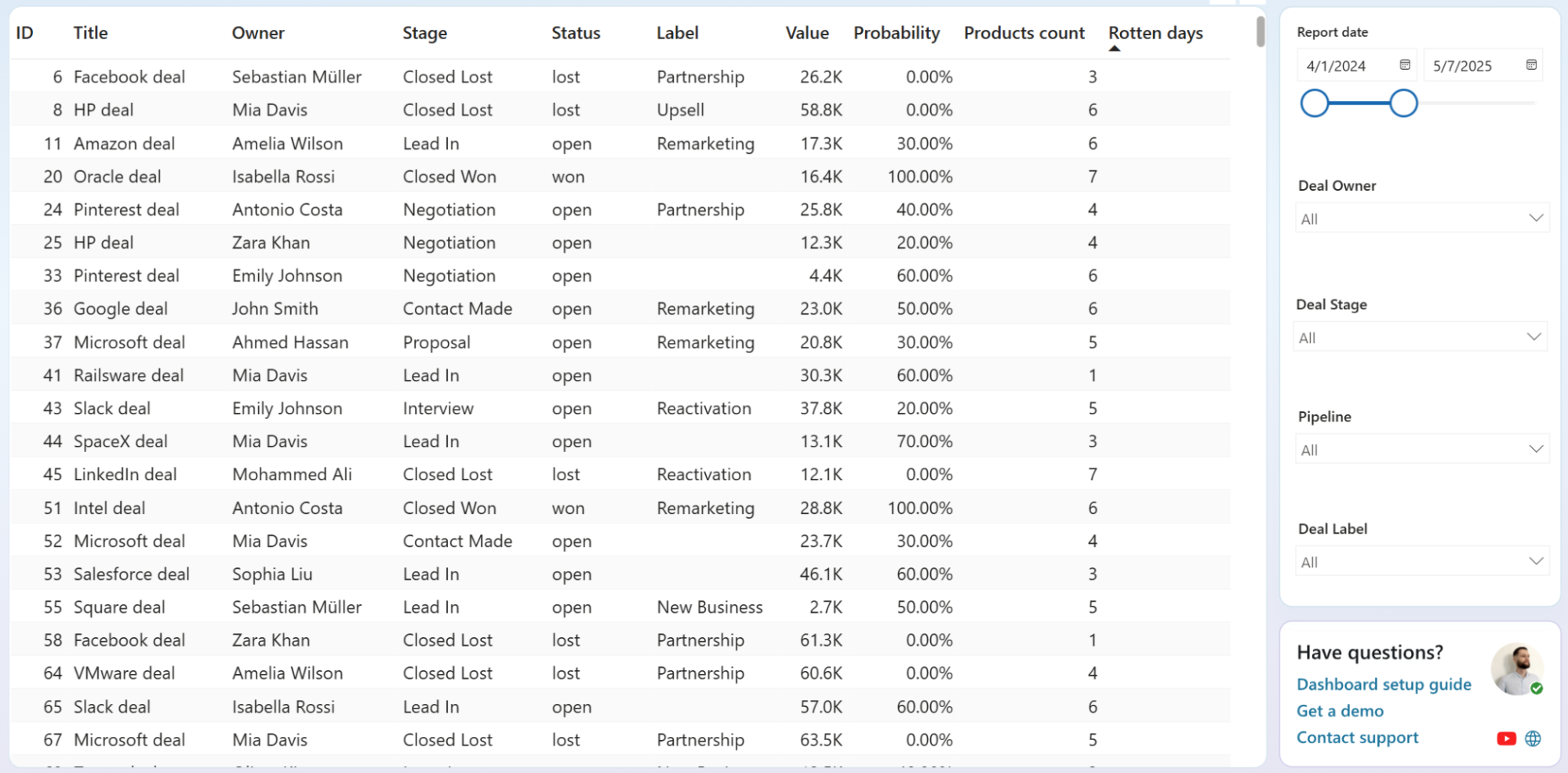Sort by the ID column header
The width and height of the screenshot is (1568, 773).
tap(24, 33)
